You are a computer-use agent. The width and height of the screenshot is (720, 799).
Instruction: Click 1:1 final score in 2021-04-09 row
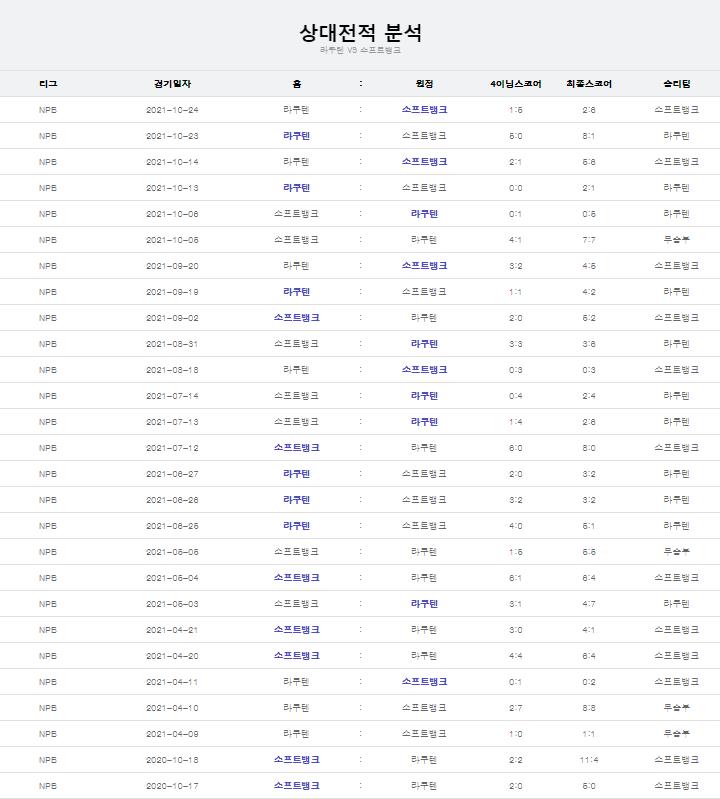(x=589, y=734)
